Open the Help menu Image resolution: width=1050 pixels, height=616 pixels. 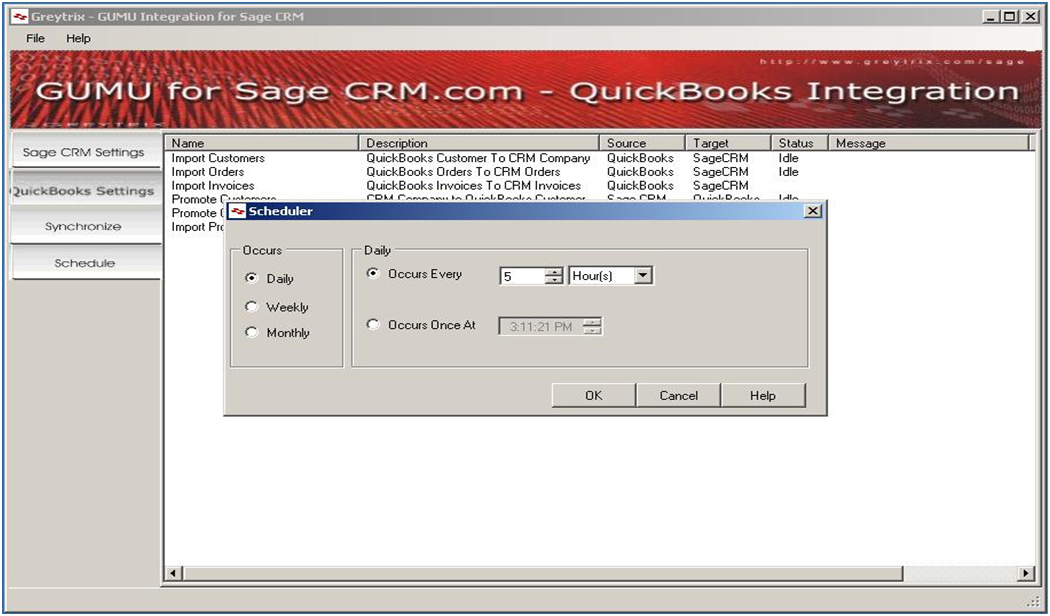[78, 38]
